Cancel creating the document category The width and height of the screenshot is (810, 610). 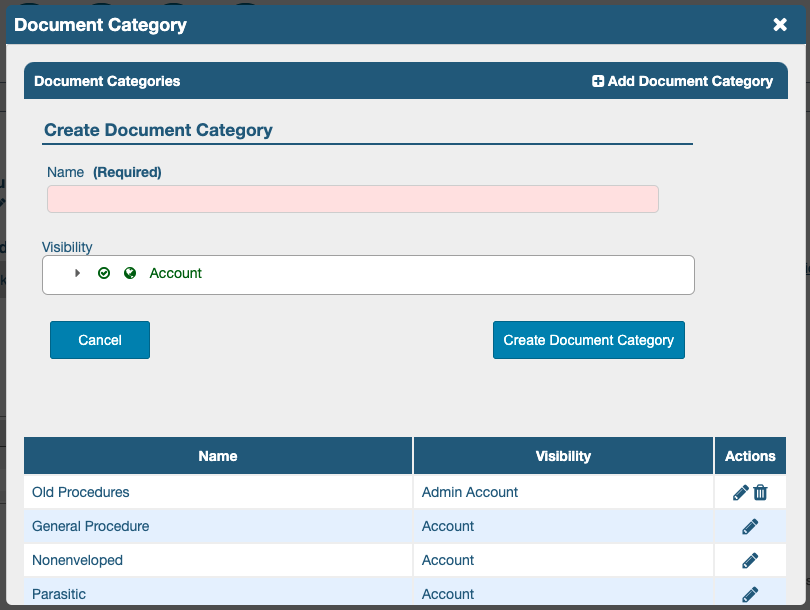(100, 340)
